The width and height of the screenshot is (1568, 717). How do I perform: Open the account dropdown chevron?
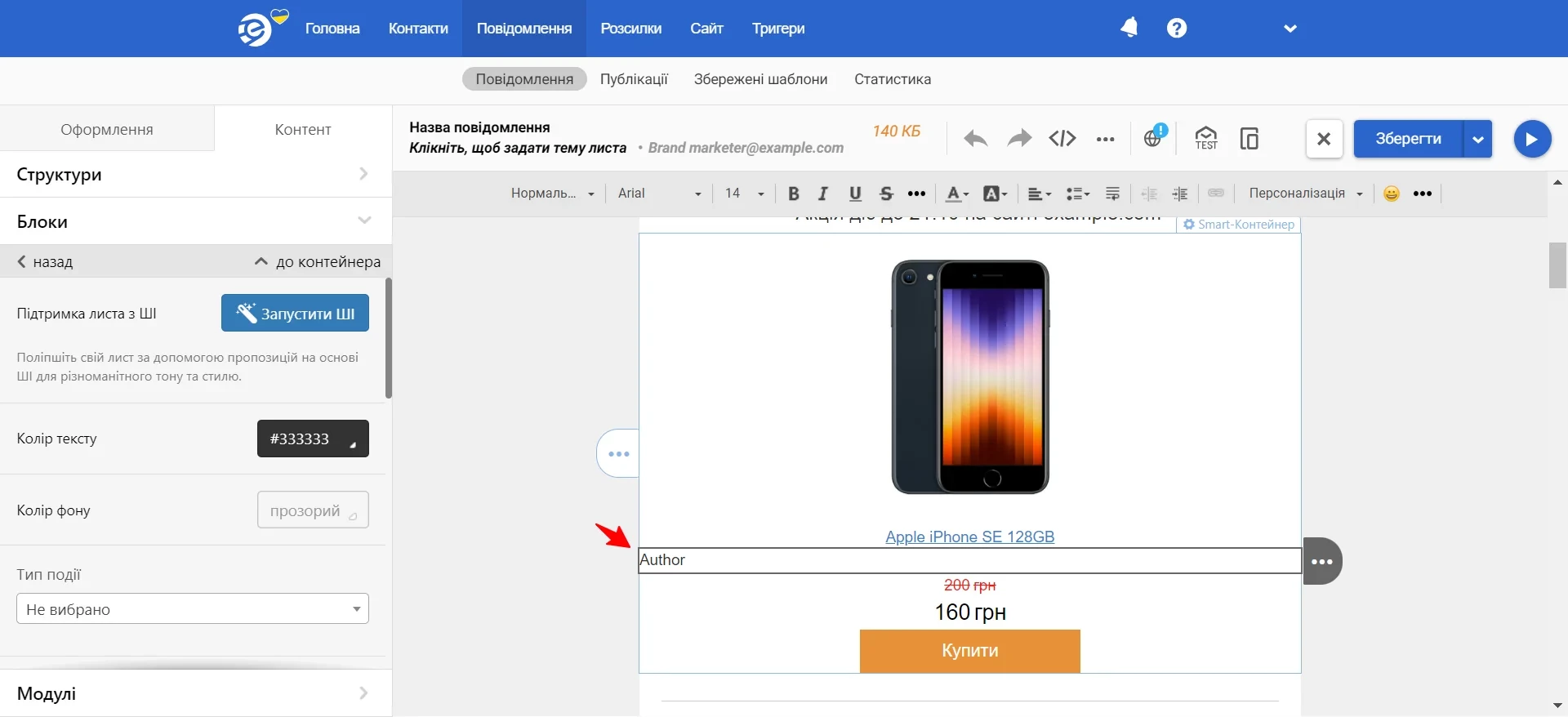point(1290,29)
